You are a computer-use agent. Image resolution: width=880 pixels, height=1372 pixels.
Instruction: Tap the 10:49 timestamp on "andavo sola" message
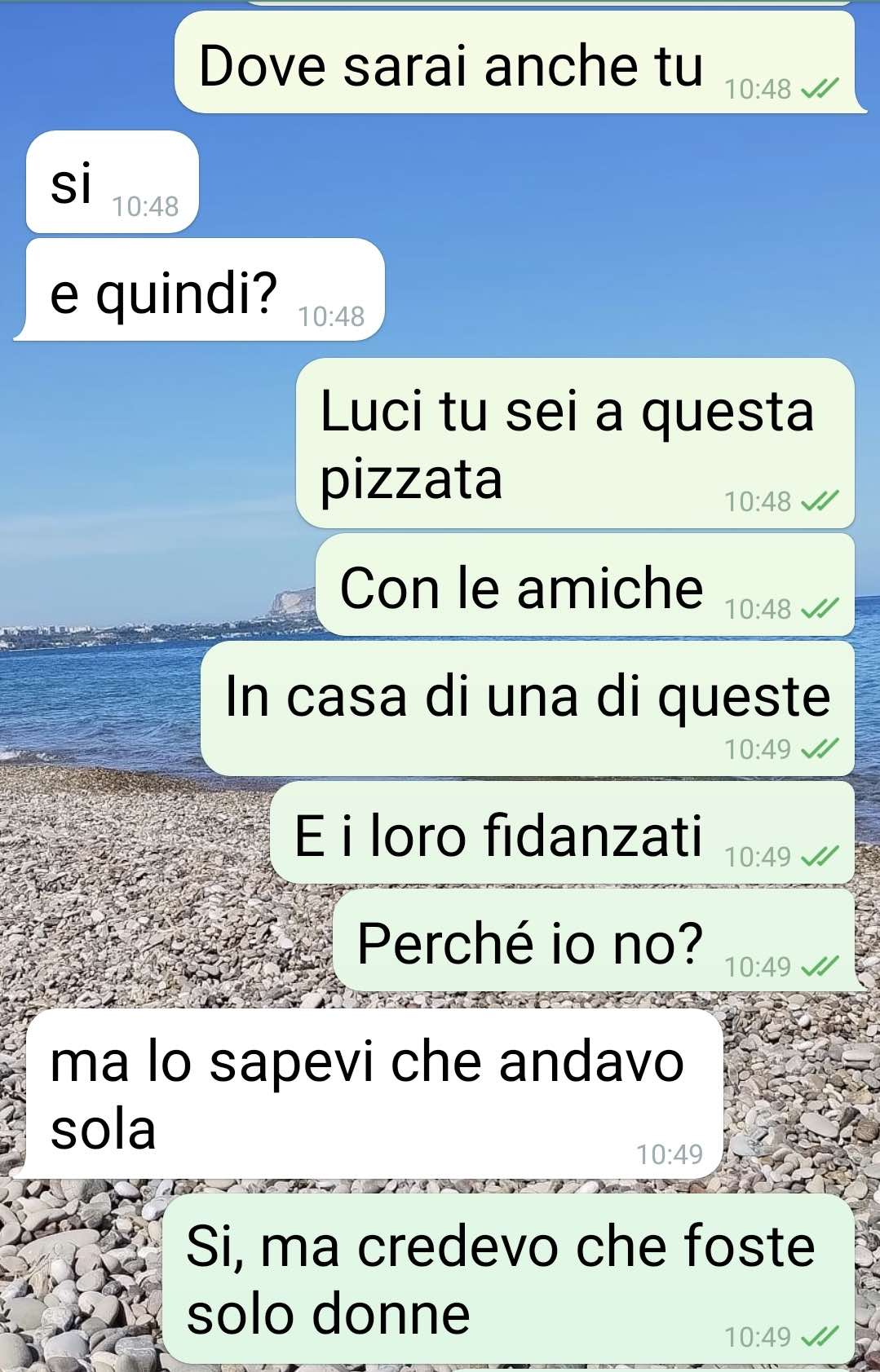click(x=670, y=1154)
